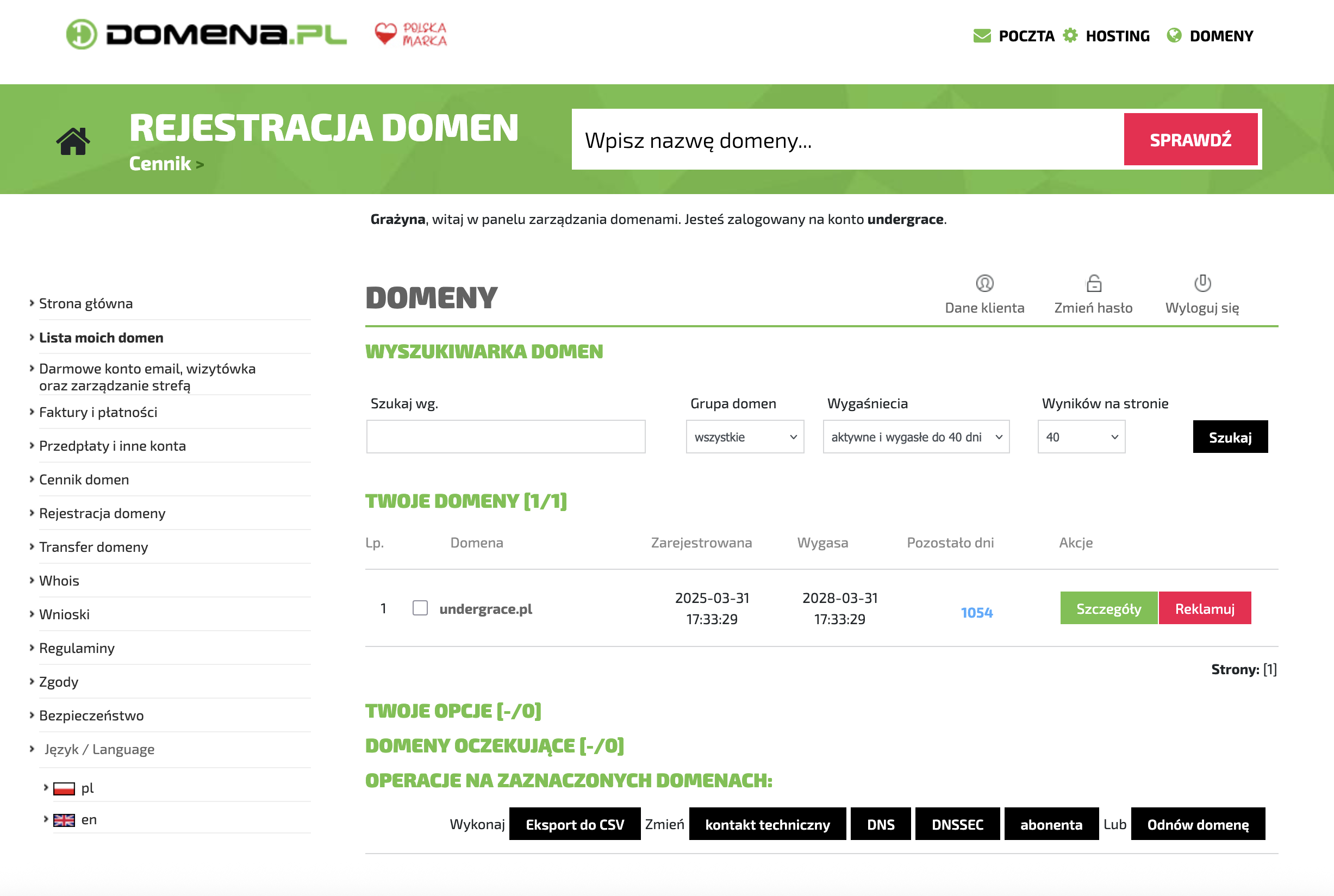Switch to the English flag icon
The width and height of the screenshot is (1334, 896).
pos(64,820)
